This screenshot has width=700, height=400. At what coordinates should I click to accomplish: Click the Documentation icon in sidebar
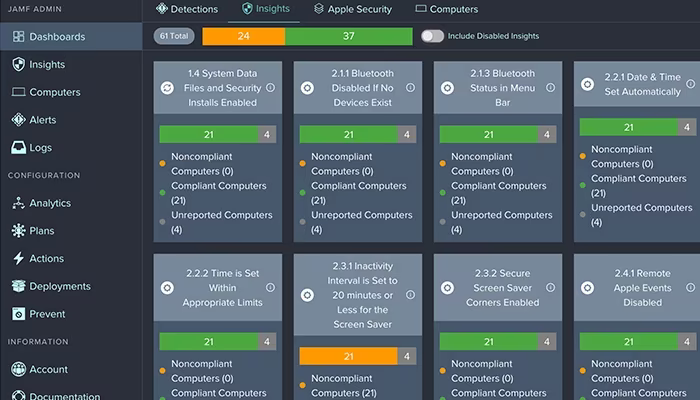pyautogui.click(x=18, y=395)
